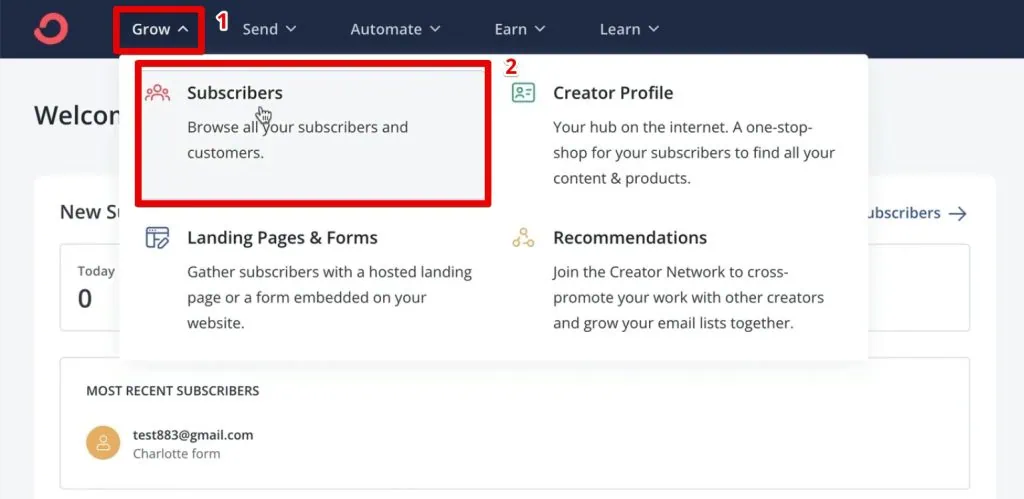Click the Landing Pages & Forms icon
The width and height of the screenshot is (1024, 499).
[x=157, y=238]
